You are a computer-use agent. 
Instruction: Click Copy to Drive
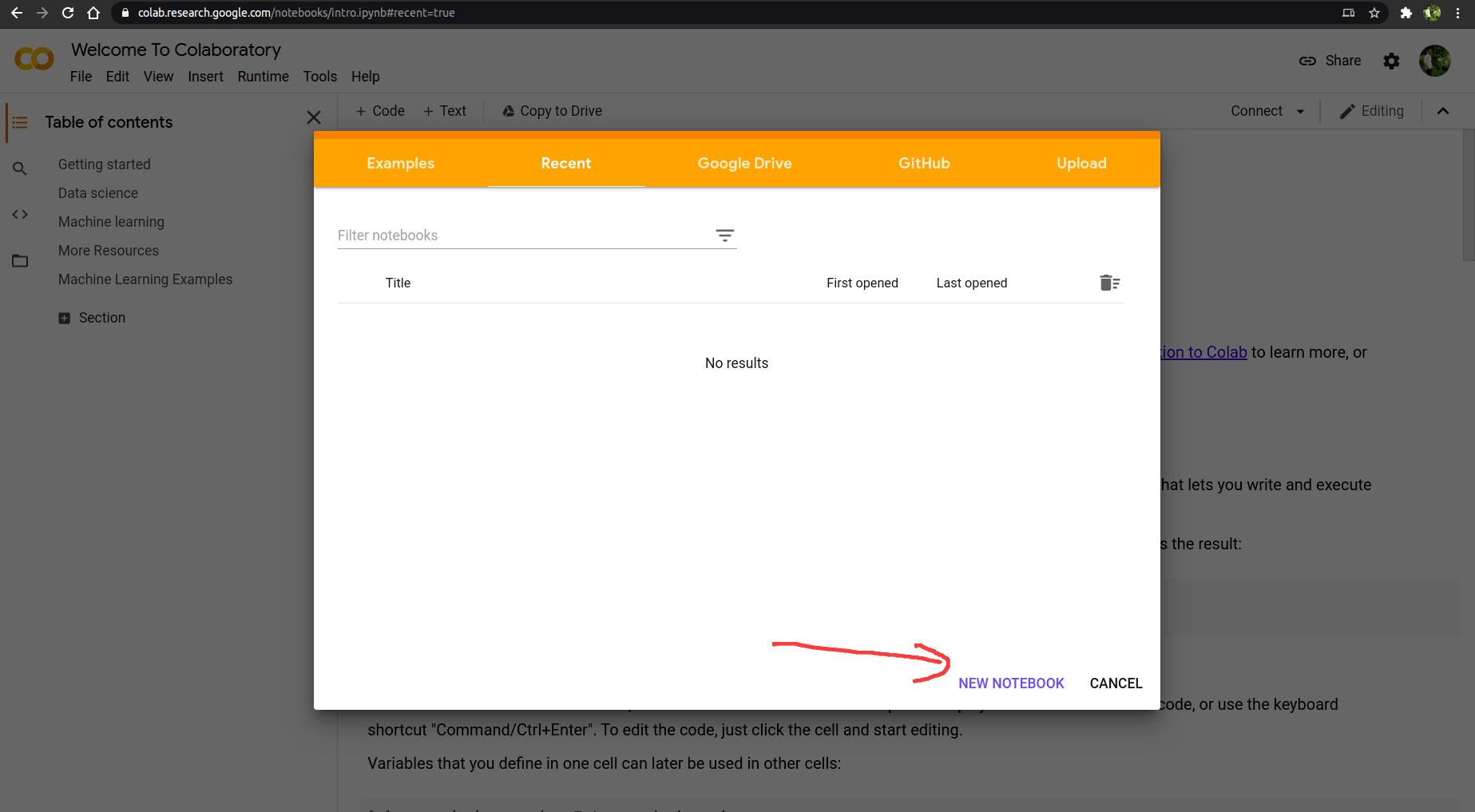tap(552, 111)
